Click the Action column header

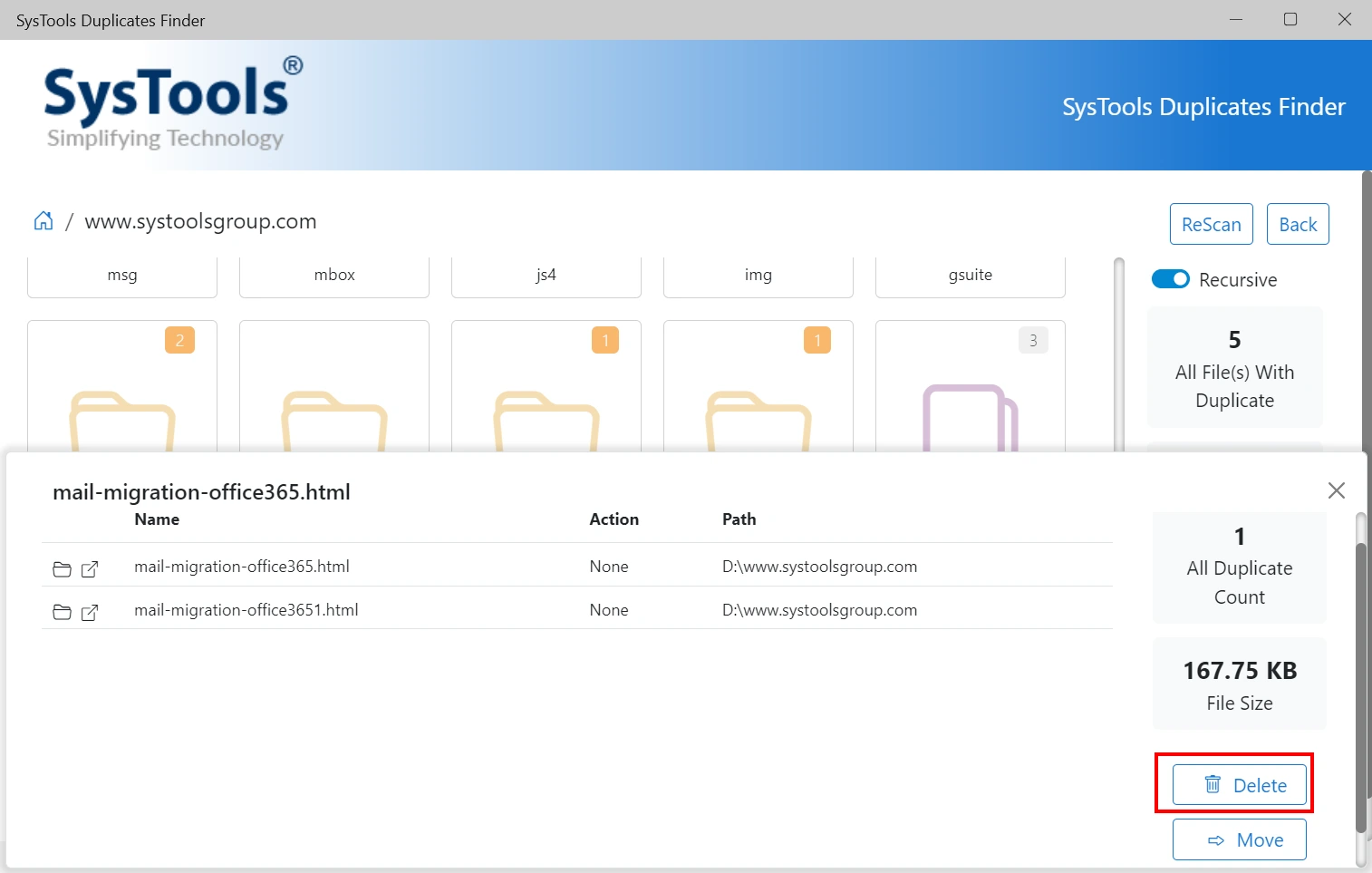coord(614,519)
